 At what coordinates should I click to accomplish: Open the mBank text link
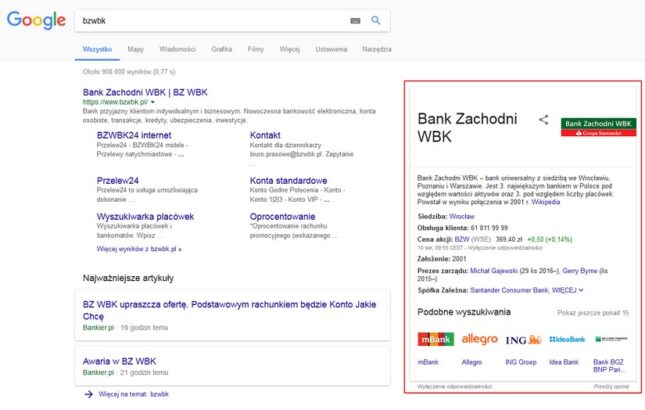(428, 362)
